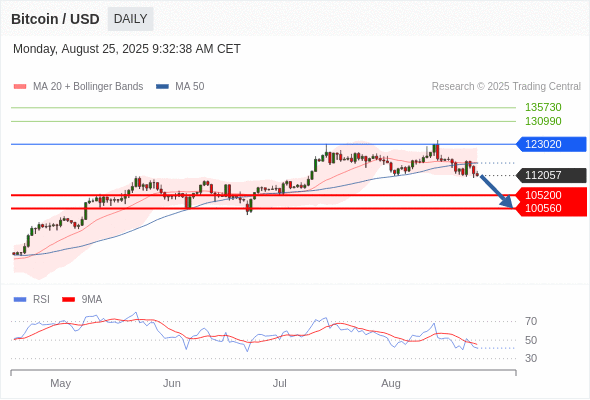Select the 105200 support price tag
This screenshot has width=590, height=400.
click(551, 195)
